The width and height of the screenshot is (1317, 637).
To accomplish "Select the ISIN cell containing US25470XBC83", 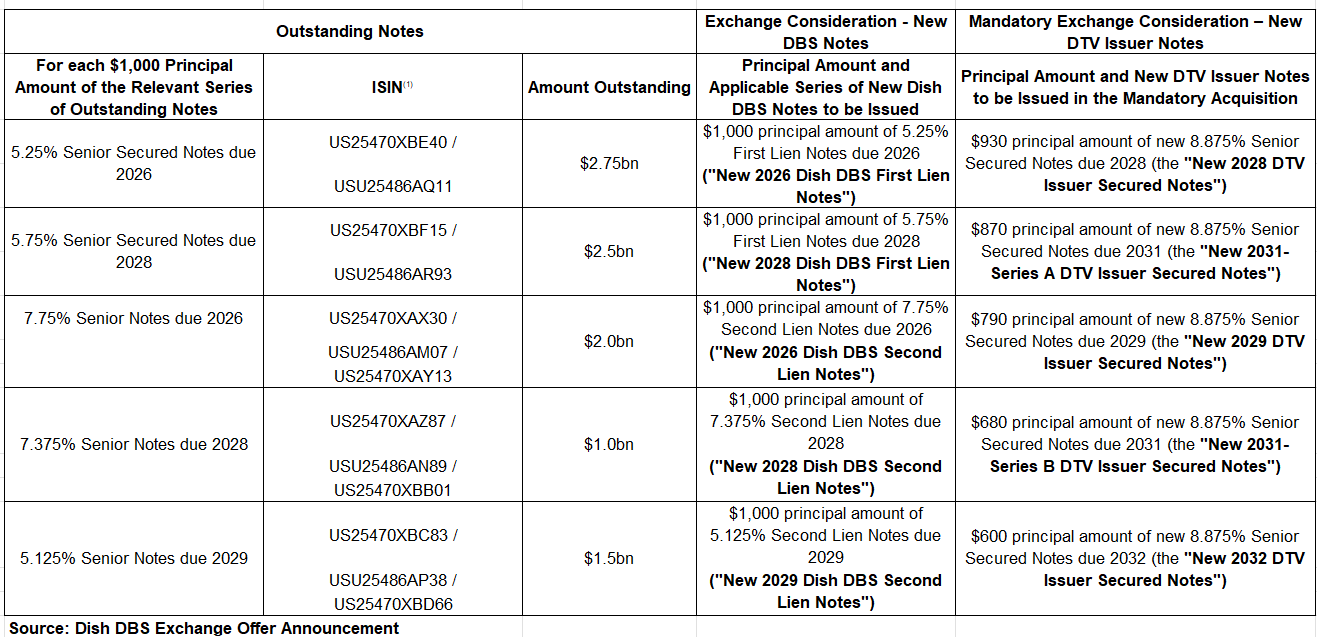I will coord(393,558).
